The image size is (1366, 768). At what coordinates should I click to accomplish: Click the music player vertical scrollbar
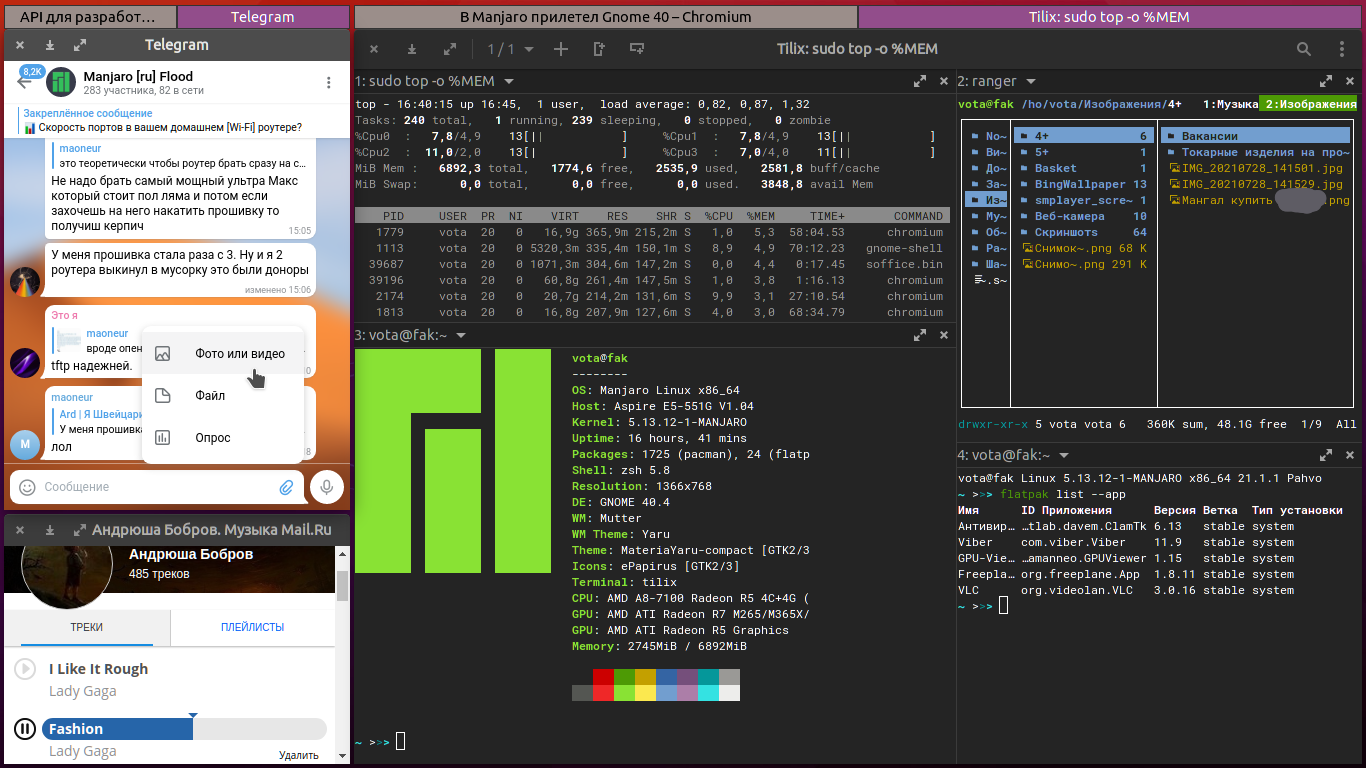342,586
